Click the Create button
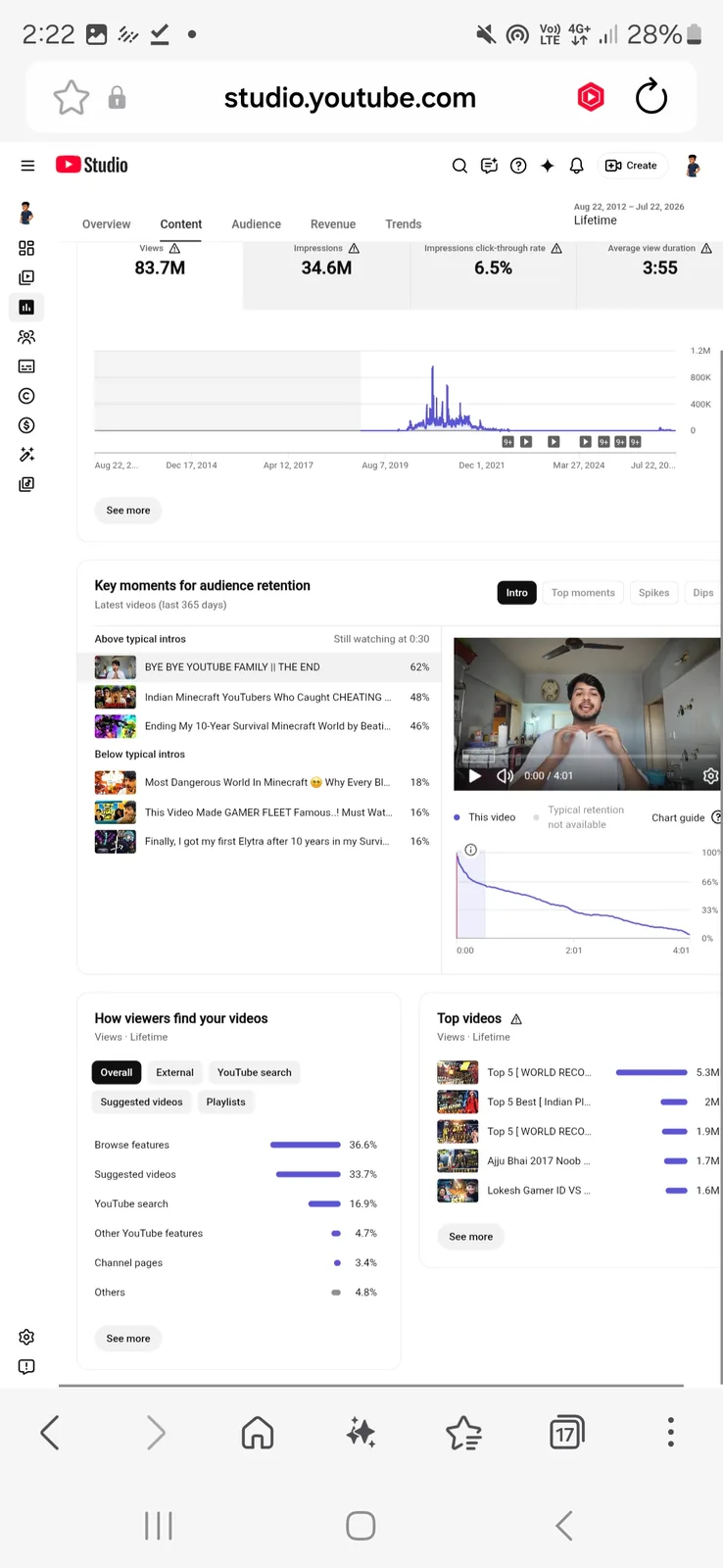This screenshot has width=723, height=1568. click(x=631, y=166)
